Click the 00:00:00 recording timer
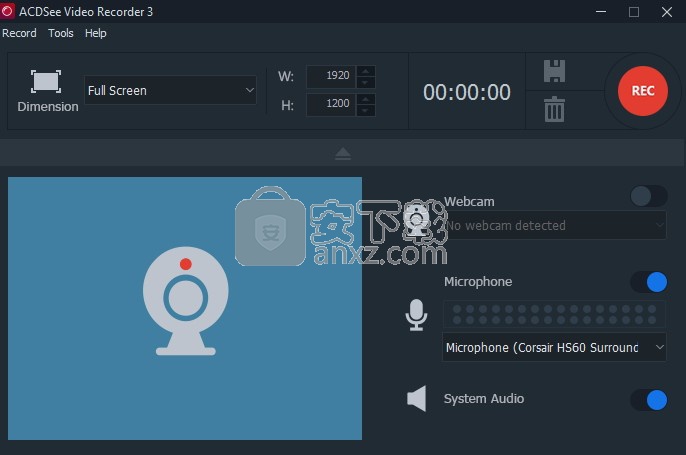Viewport: 686px width, 455px height. coord(467,92)
